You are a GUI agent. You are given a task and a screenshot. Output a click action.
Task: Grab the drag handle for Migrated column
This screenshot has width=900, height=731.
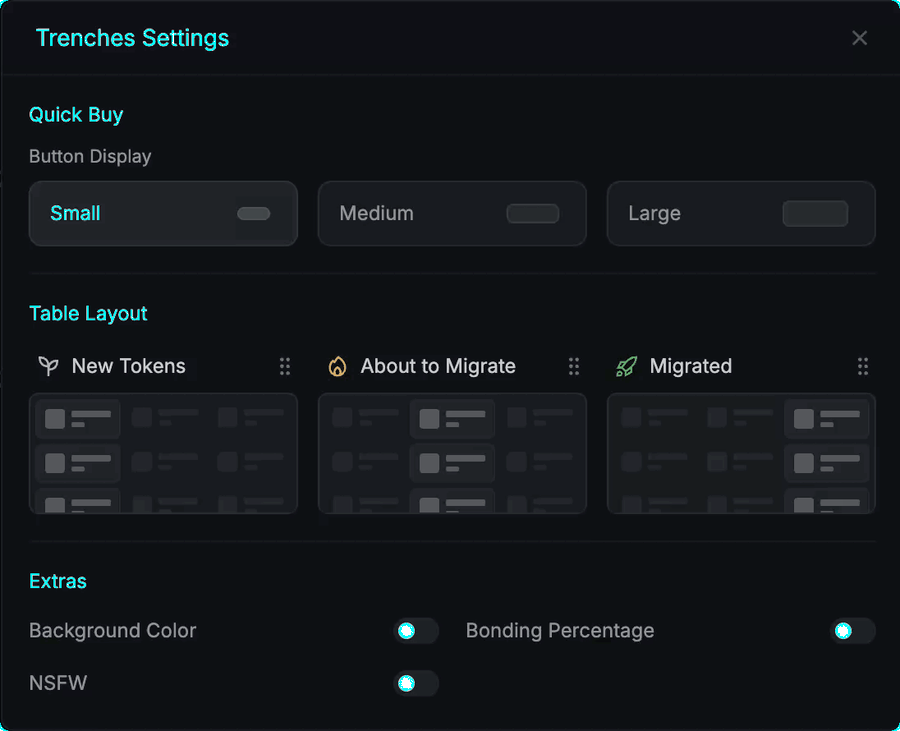point(863,366)
